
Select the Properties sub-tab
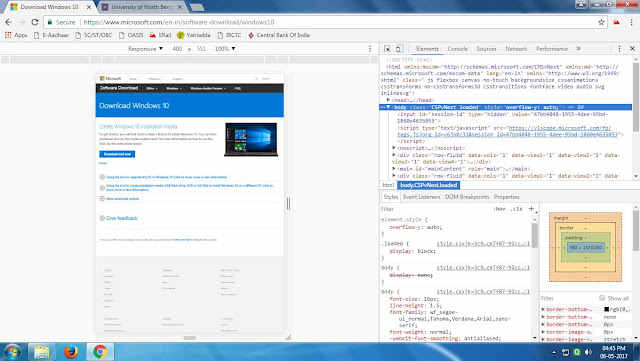point(507,197)
